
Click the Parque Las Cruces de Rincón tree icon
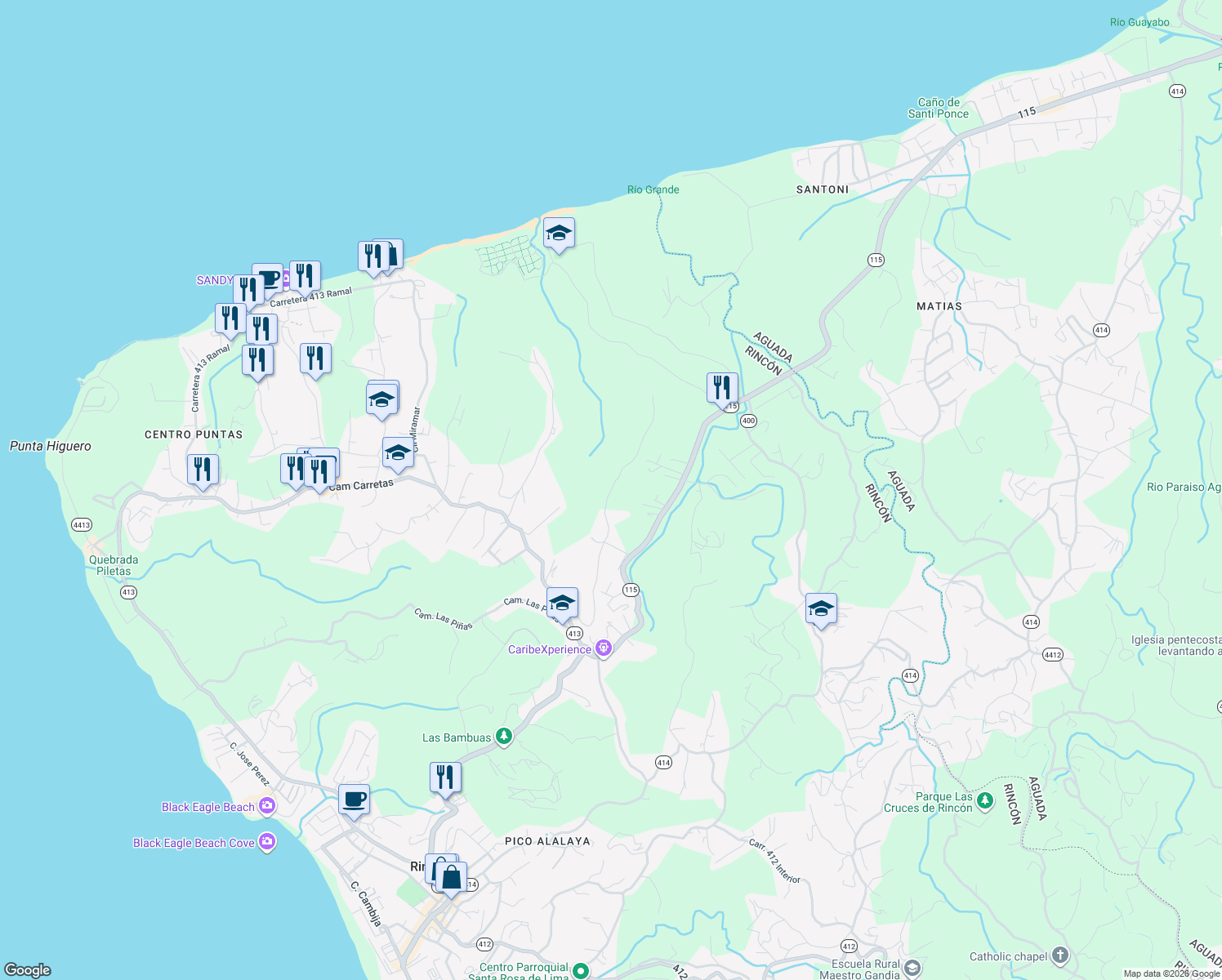pyautogui.click(x=984, y=801)
